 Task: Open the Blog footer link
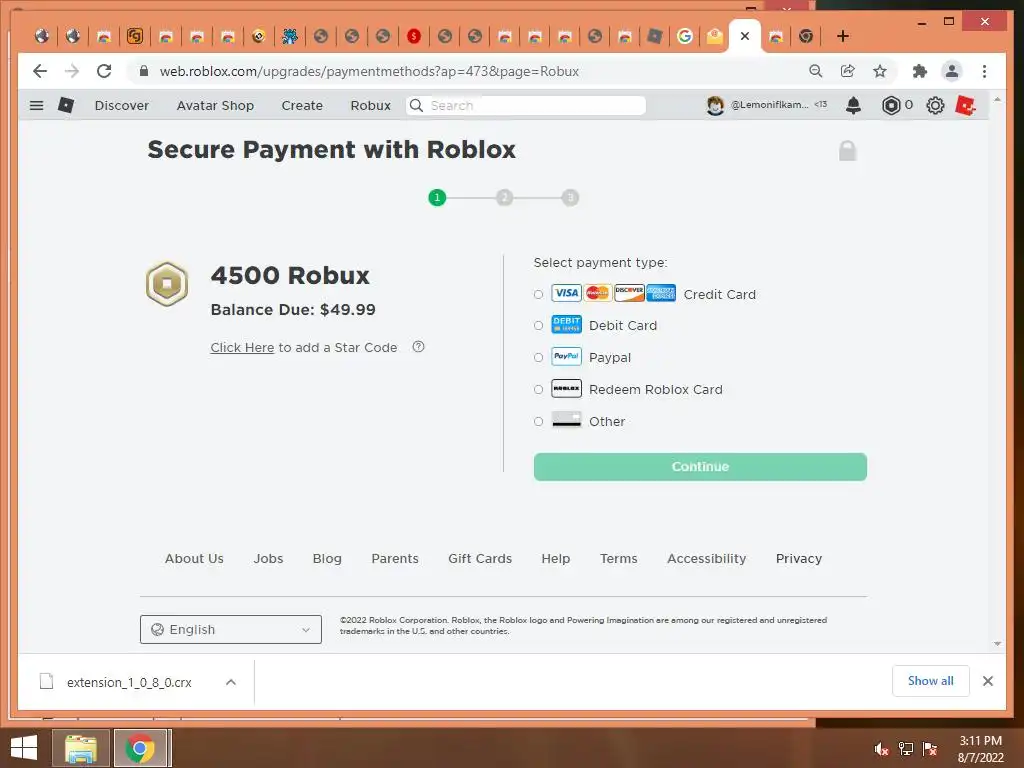pos(327,558)
